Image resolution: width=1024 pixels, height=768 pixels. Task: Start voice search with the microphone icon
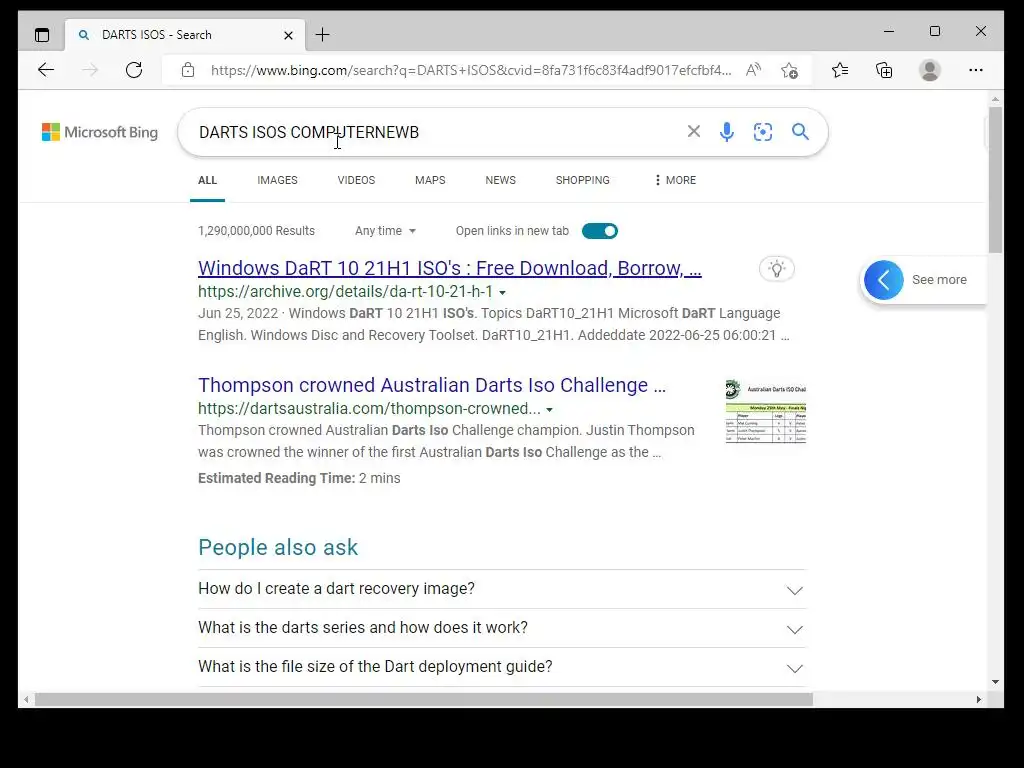[x=726, y=132]
